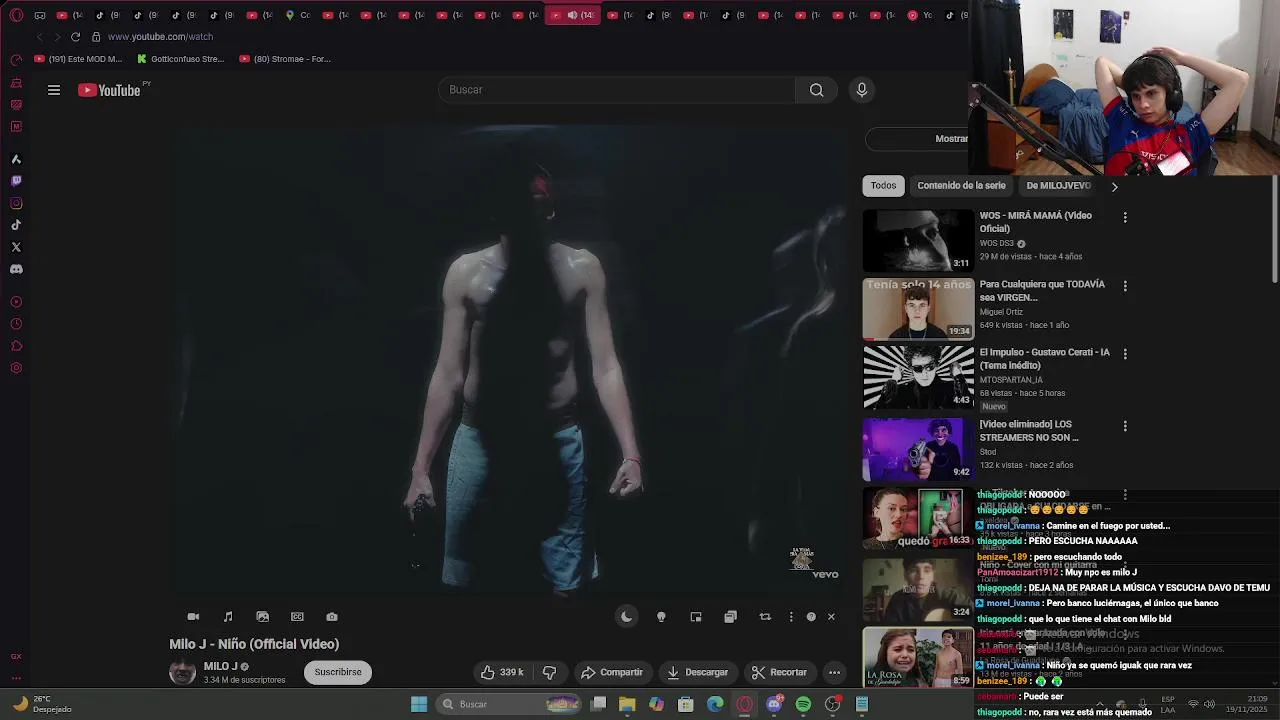Select the Todos filter chip
The width and height of the screenshot is (1280, 720).
click(x=883, y=185)
